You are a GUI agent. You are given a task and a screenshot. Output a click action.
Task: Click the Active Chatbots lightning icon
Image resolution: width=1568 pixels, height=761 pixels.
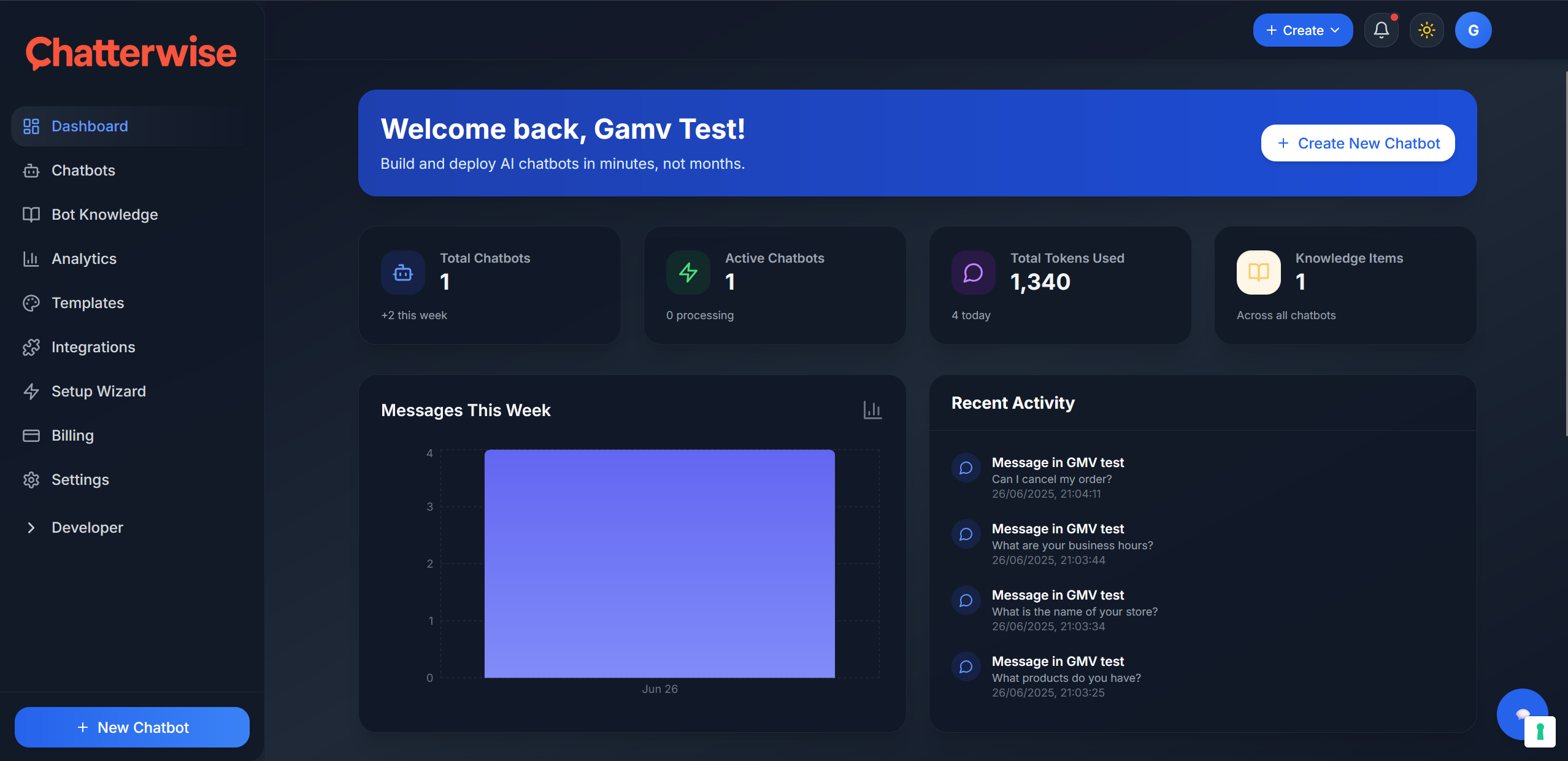click(x=688, y=272)
